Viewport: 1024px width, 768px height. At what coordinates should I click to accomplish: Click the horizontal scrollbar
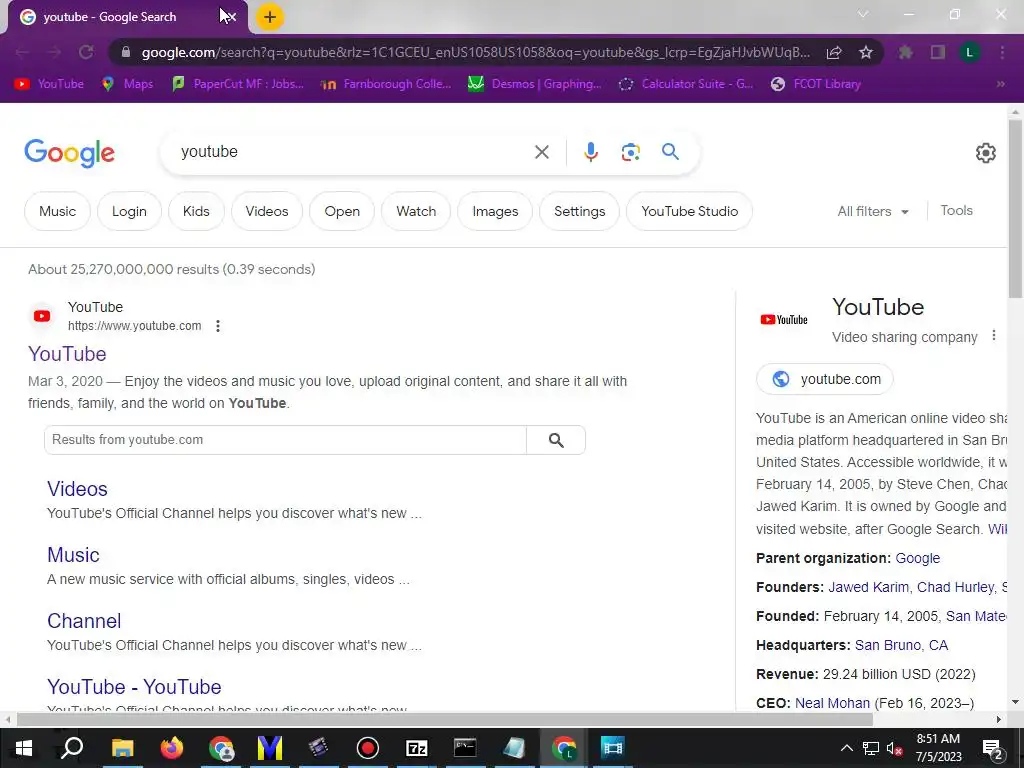[x=444, y=720]
